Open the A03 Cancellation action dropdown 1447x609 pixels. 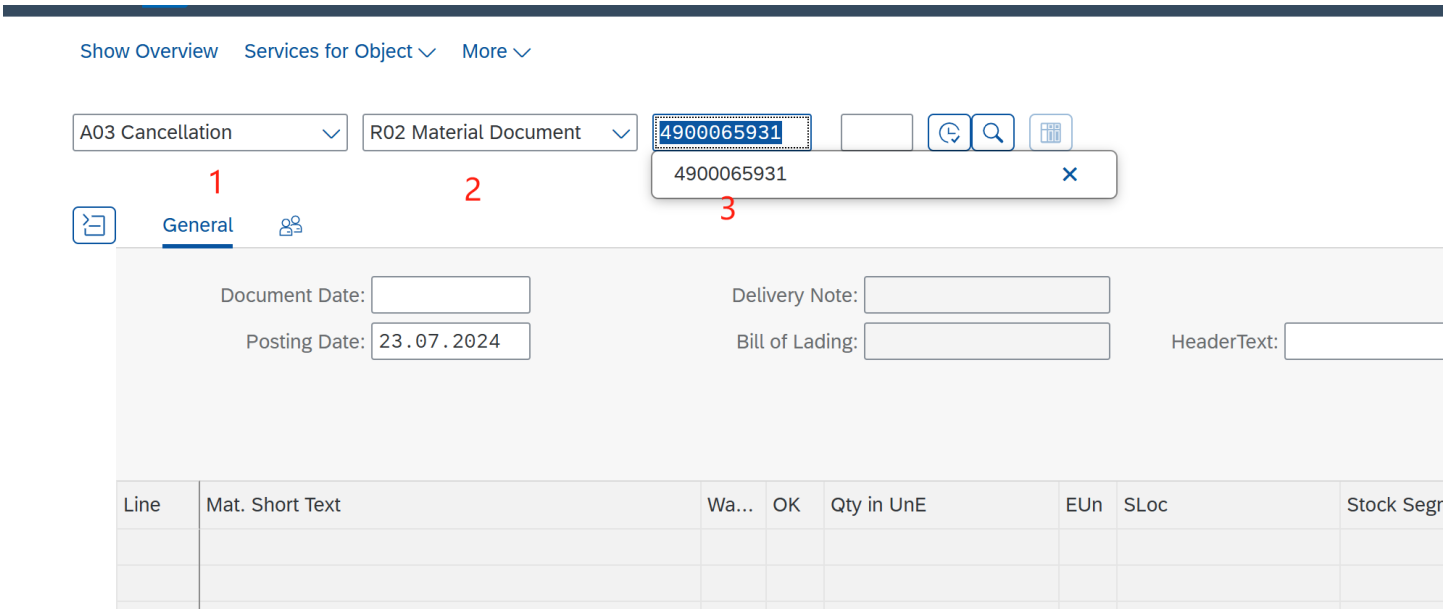(210, 133)
